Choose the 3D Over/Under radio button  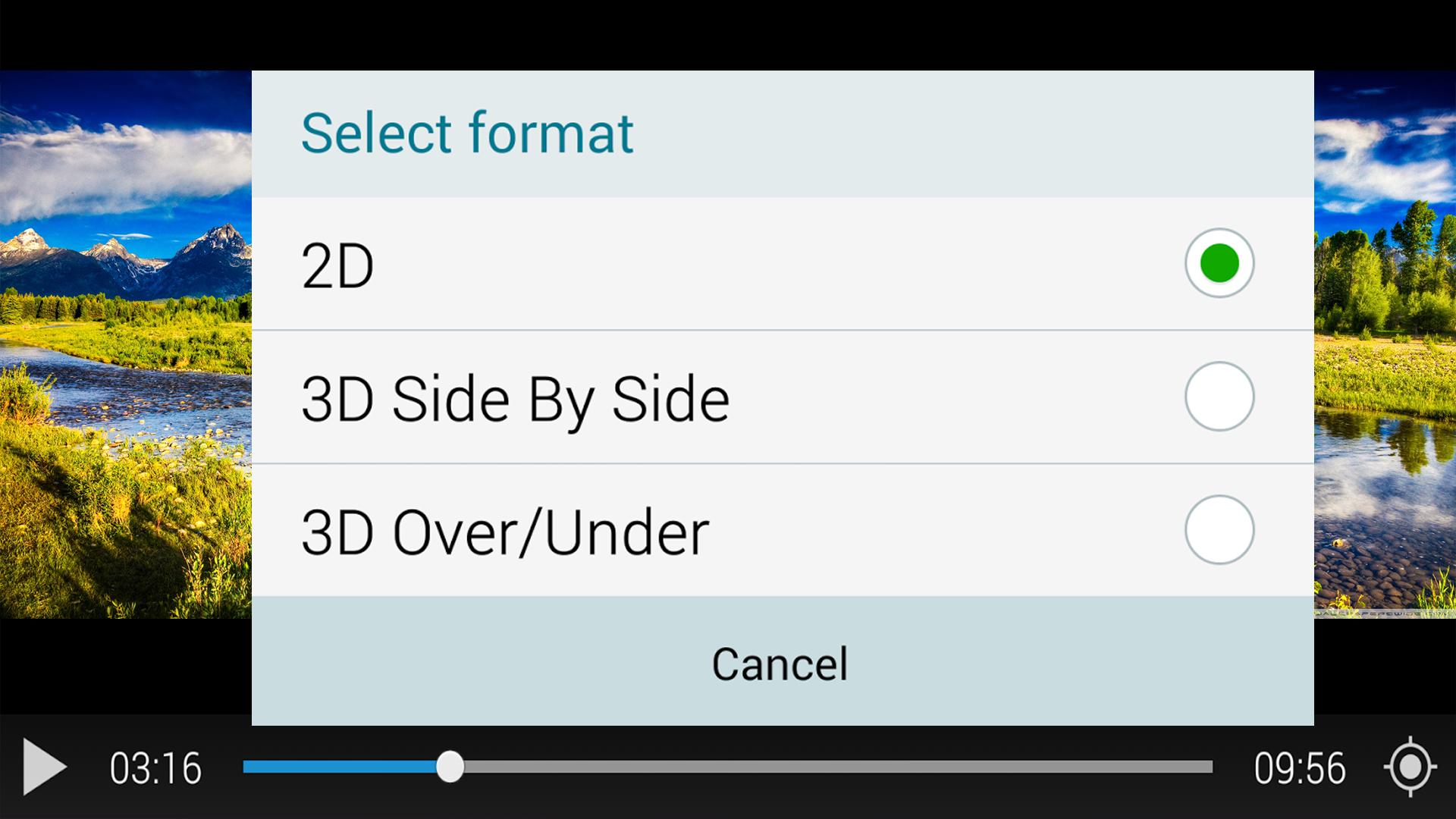pyautogui.click(x=1219, y=529)
